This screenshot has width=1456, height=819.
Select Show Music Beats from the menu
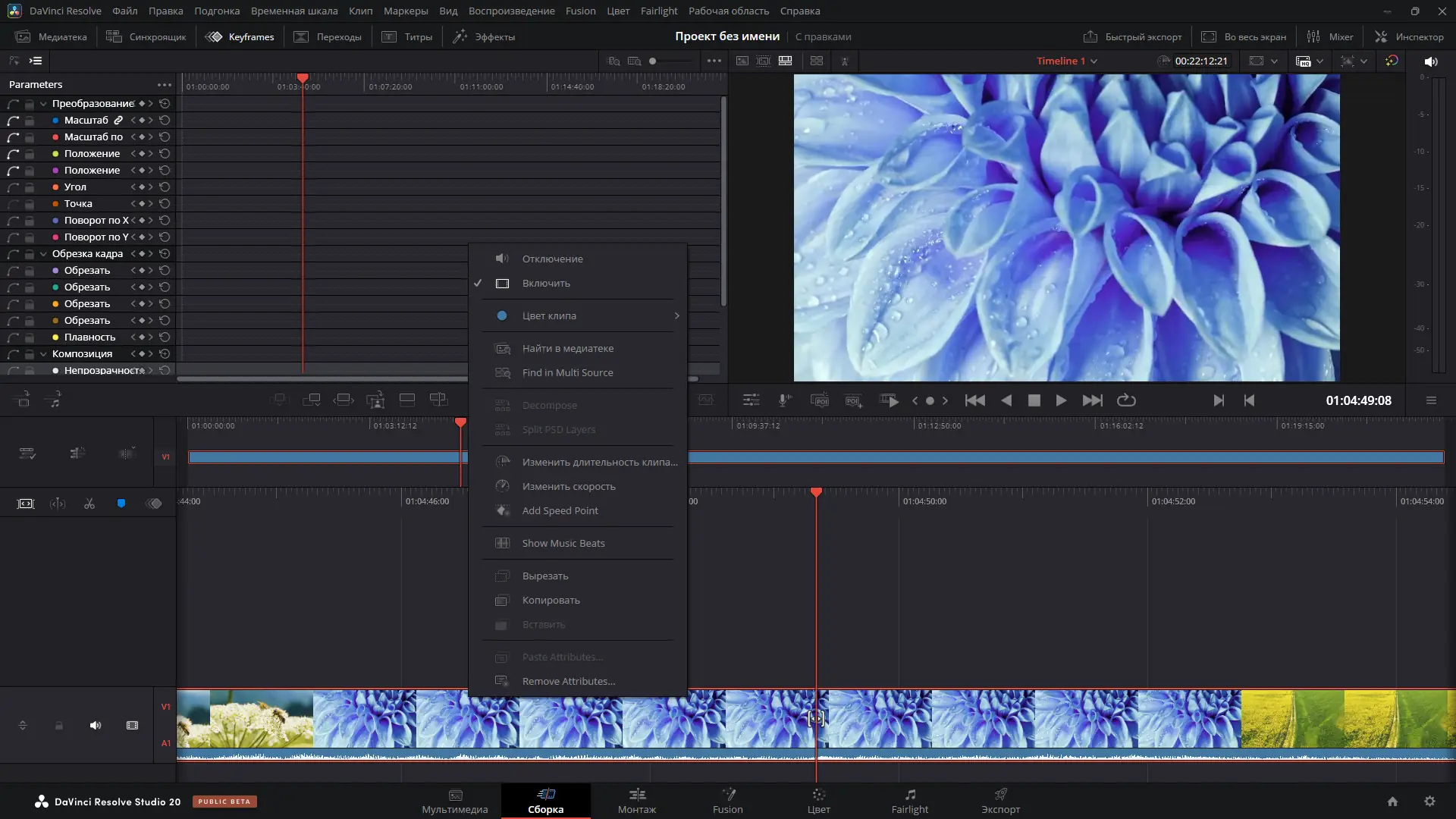coord(563,543)
